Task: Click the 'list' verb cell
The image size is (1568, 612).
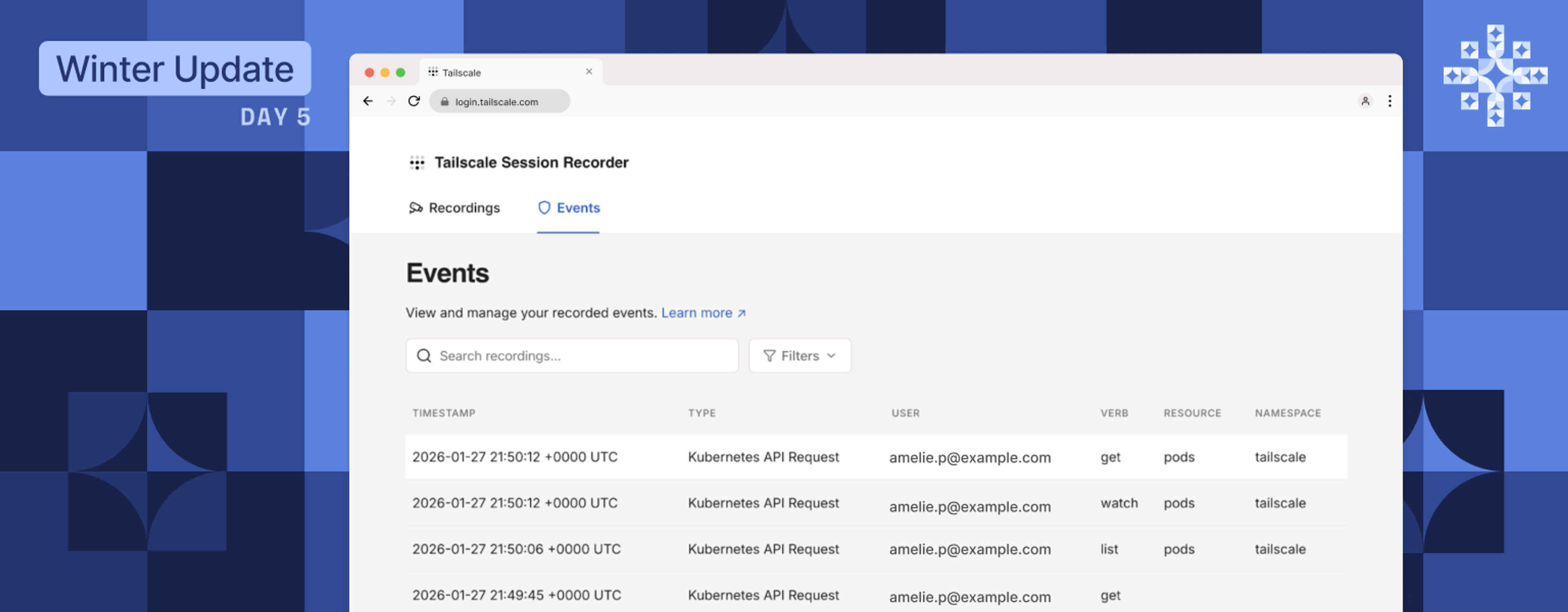Action: tap(1109, 549)
